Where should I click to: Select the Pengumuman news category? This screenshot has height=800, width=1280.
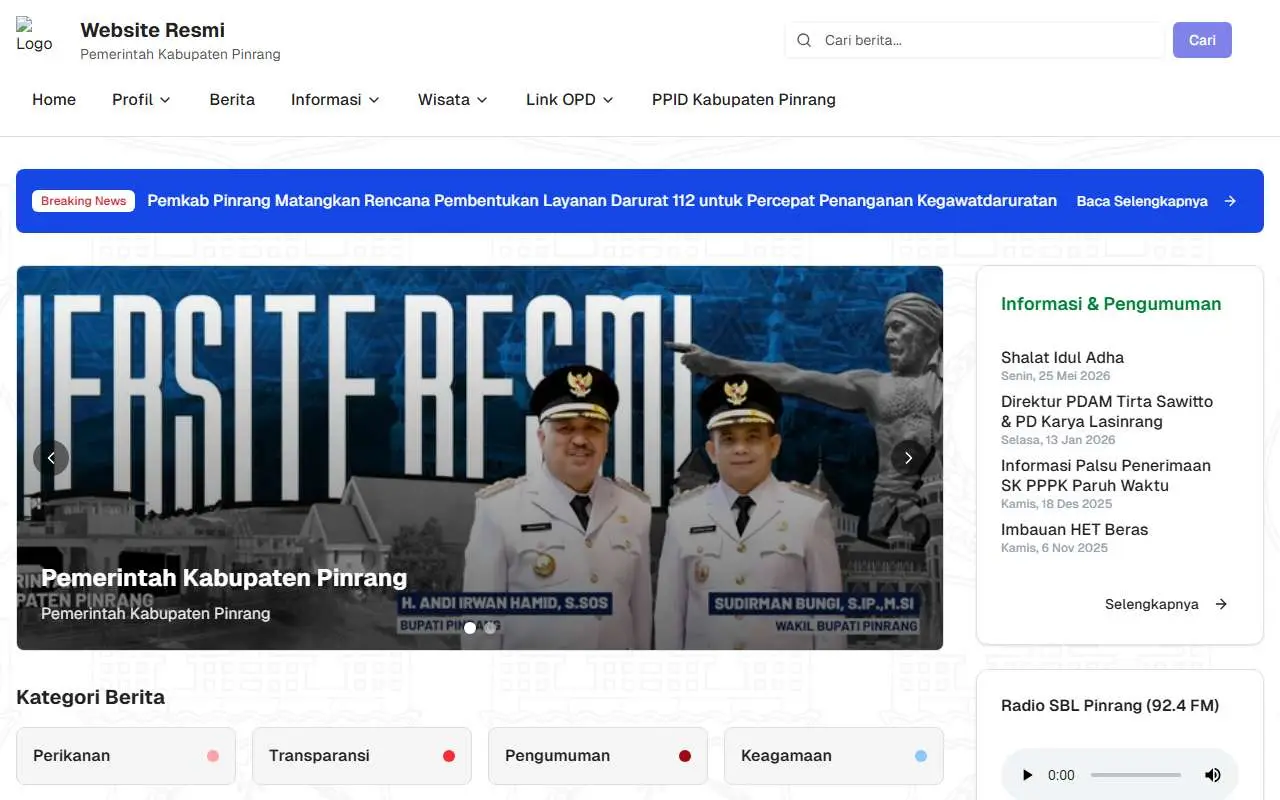click(598, 756)
